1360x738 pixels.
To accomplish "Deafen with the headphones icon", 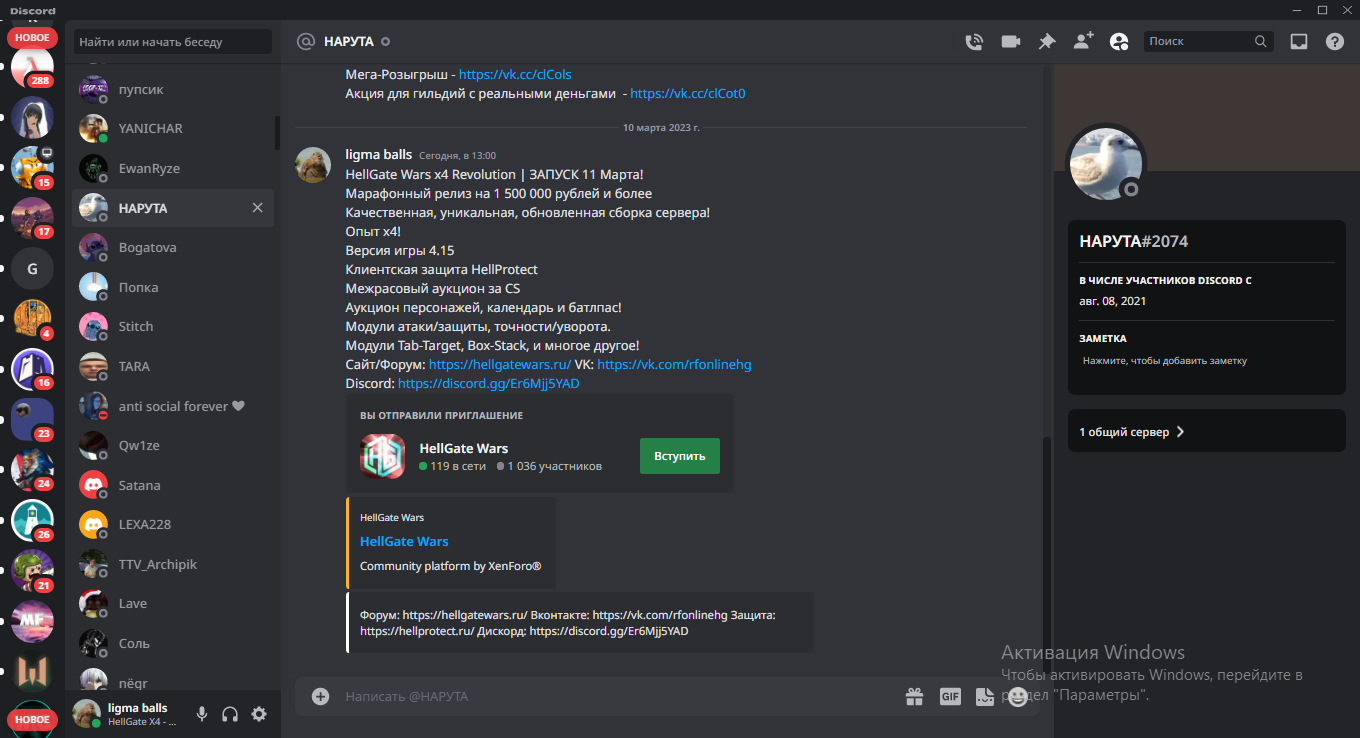I will 230,714.
